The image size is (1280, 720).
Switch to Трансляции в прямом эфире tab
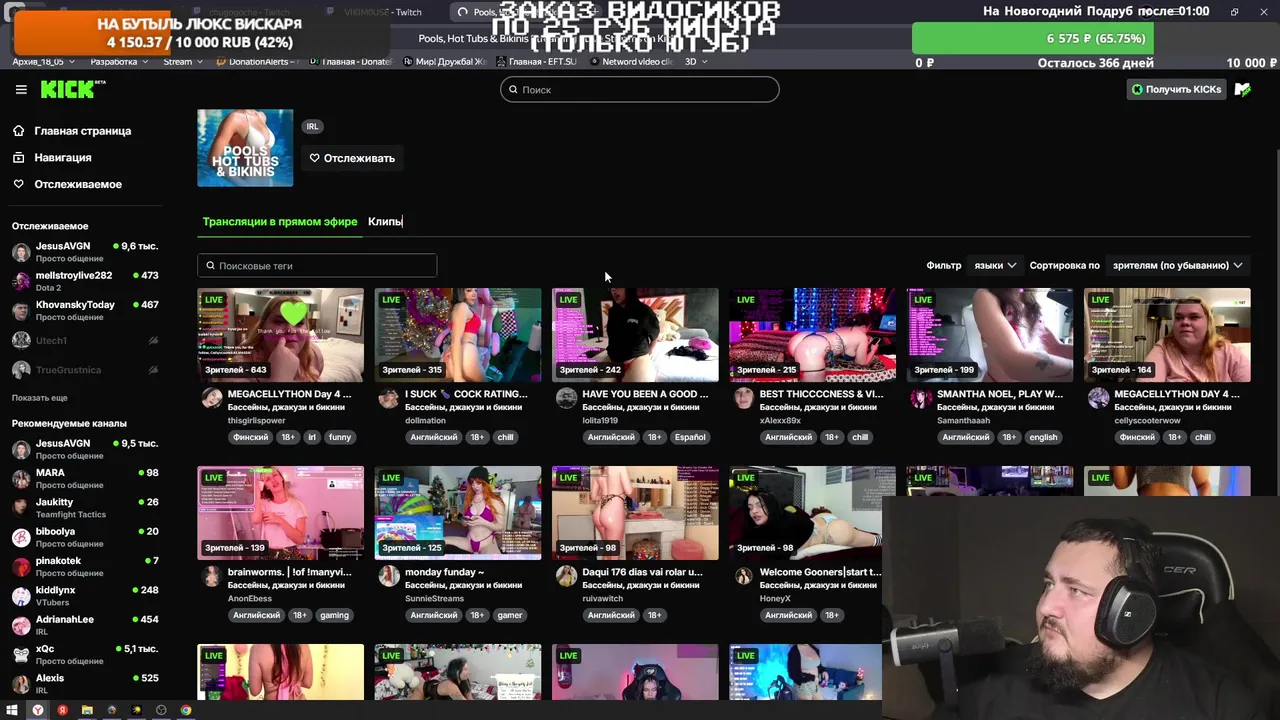pos(280,221)
